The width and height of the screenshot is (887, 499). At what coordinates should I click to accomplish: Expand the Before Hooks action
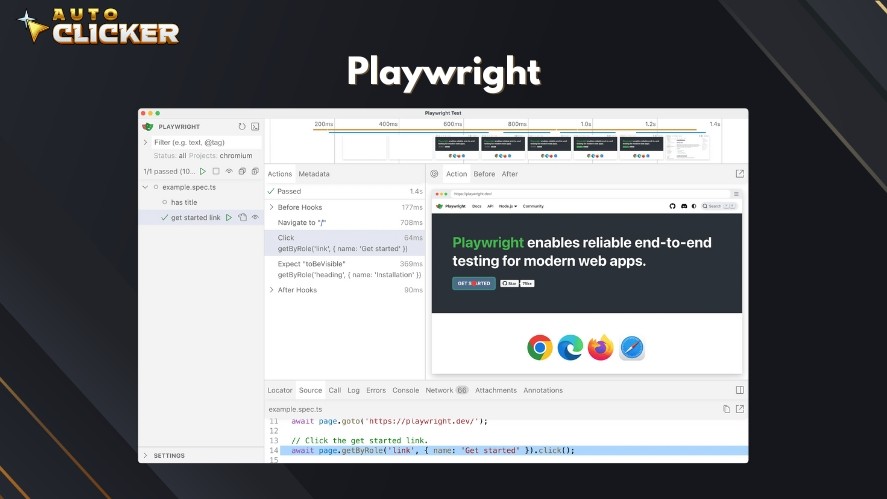(x=272, y=208)
